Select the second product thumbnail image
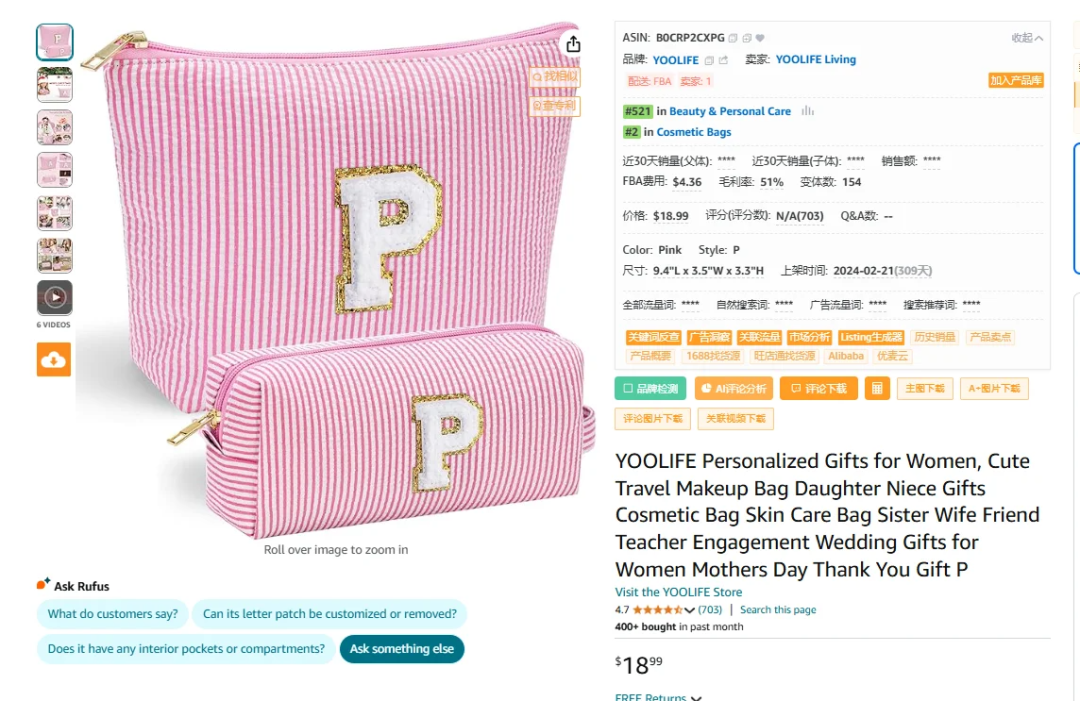1080x701 pixels. (x=54, y=85)
